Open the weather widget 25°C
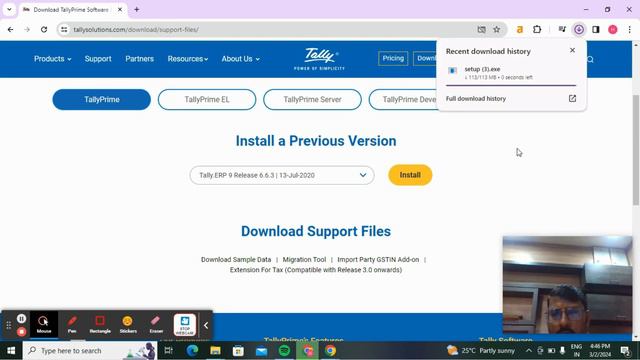Image resolution: width=640 pixels, height=360 pixels. (x=481, y=351)
